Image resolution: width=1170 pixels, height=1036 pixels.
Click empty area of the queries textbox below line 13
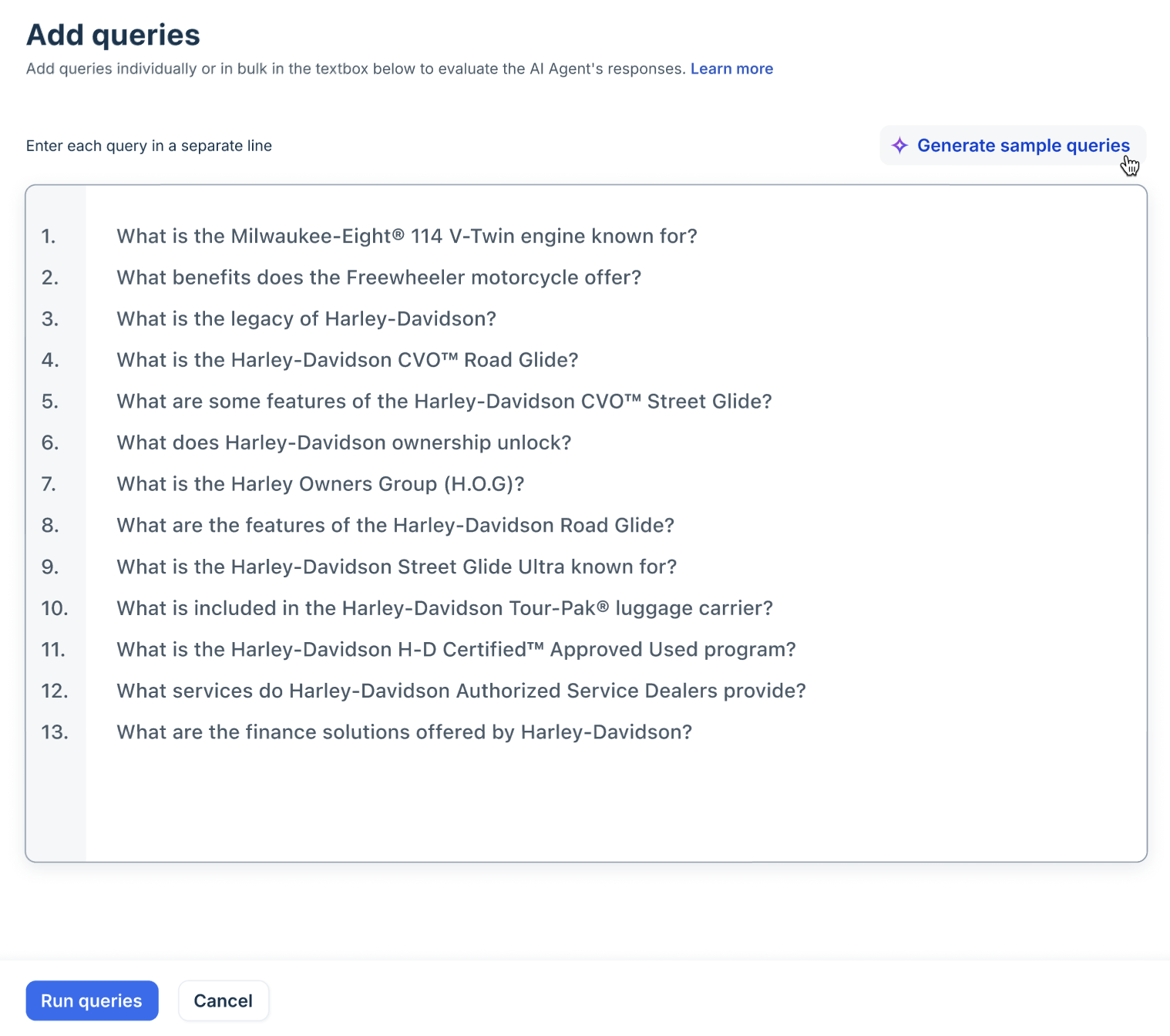[615, 802]
